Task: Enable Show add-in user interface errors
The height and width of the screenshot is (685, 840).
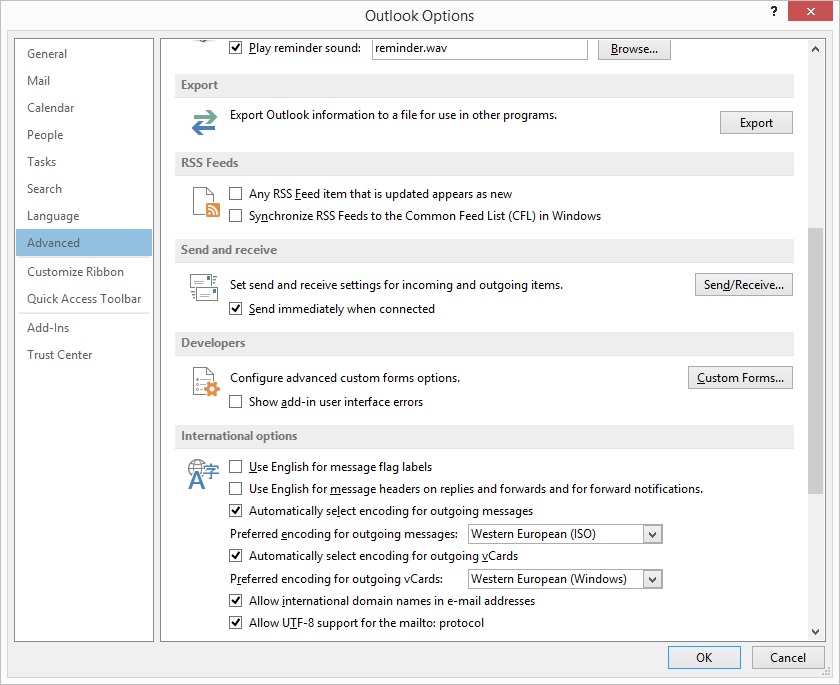Action: (x=235, y=402)
